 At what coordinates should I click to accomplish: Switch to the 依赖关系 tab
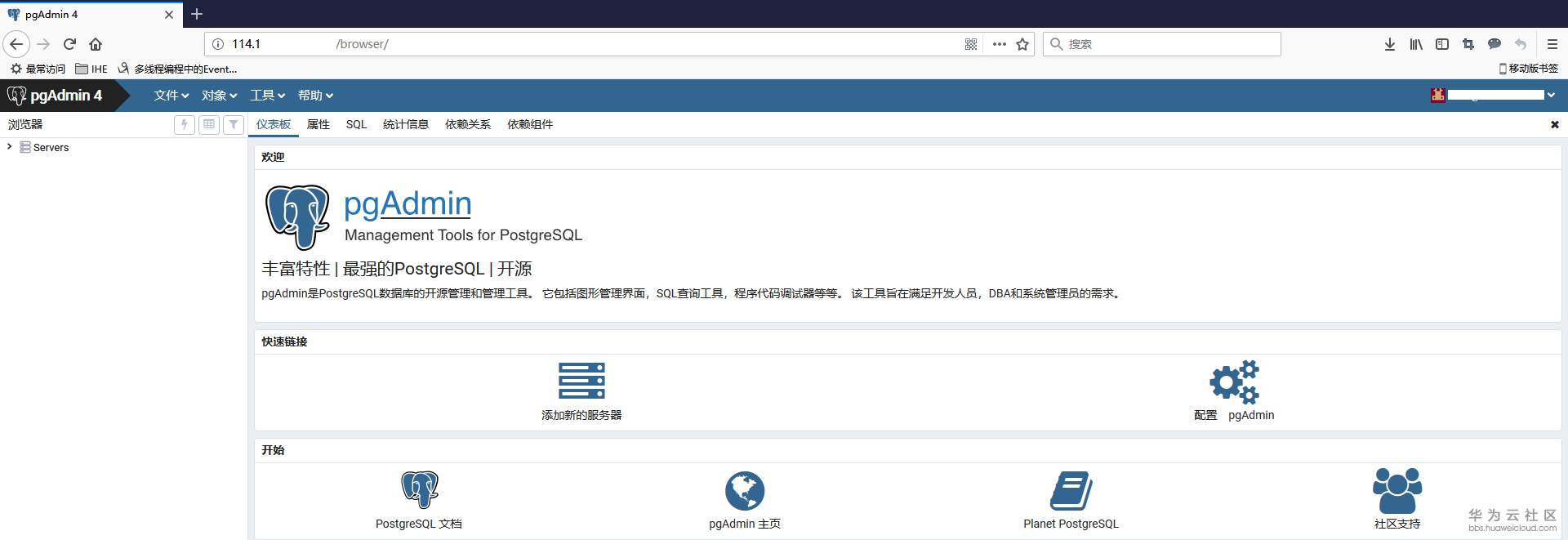point(468,124)
